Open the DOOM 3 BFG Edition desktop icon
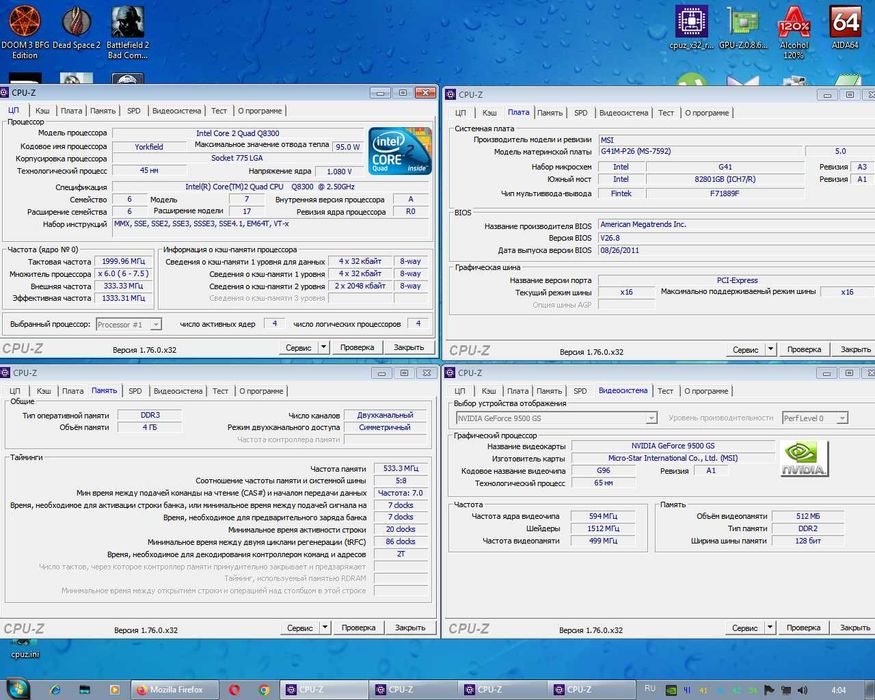The width and height of the screenshot is (875, 700). tap(25, 31)
